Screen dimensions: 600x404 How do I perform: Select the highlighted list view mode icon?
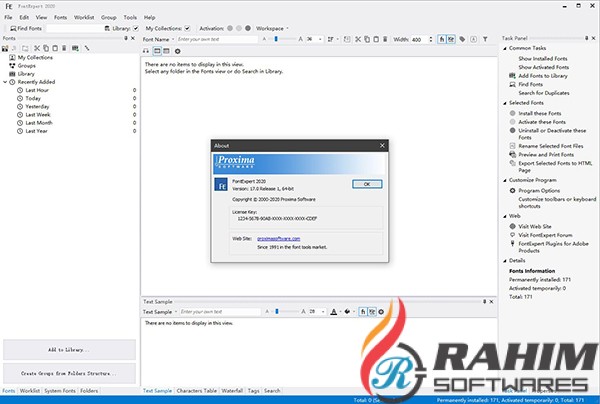tap(157, 51)
